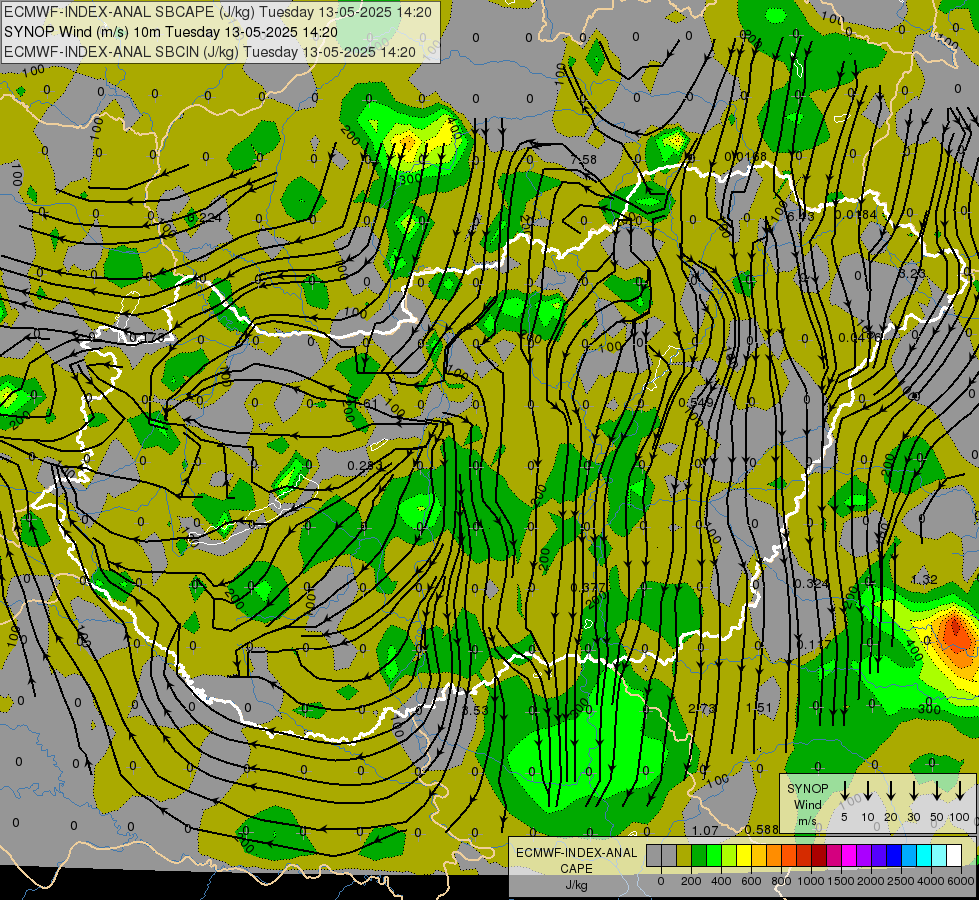This screenshot has height=900, width=979.
Task: Click the '0.549' value on the map
Action: point(696,403)
